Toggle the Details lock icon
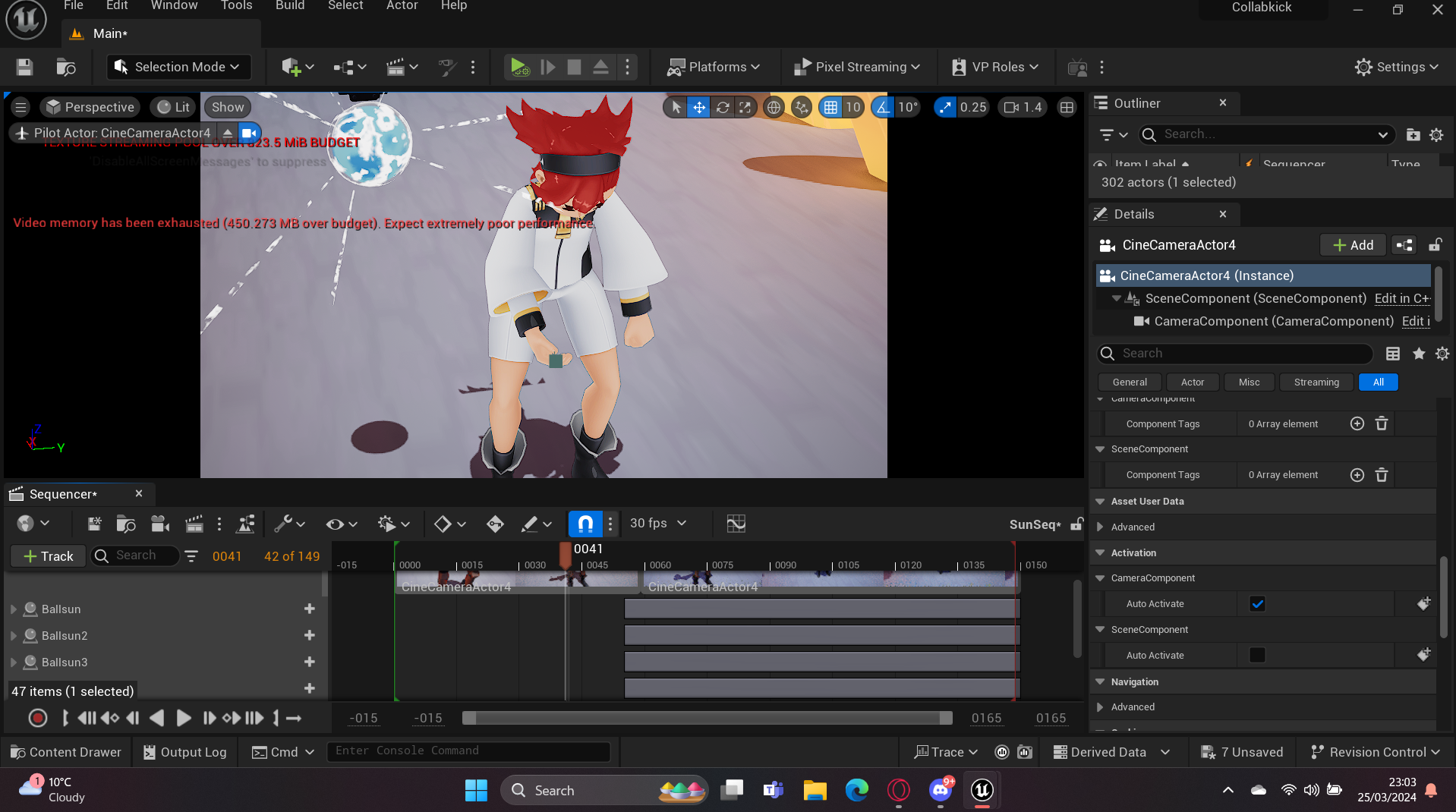The image size is (1456, 812). point(1435,245)
